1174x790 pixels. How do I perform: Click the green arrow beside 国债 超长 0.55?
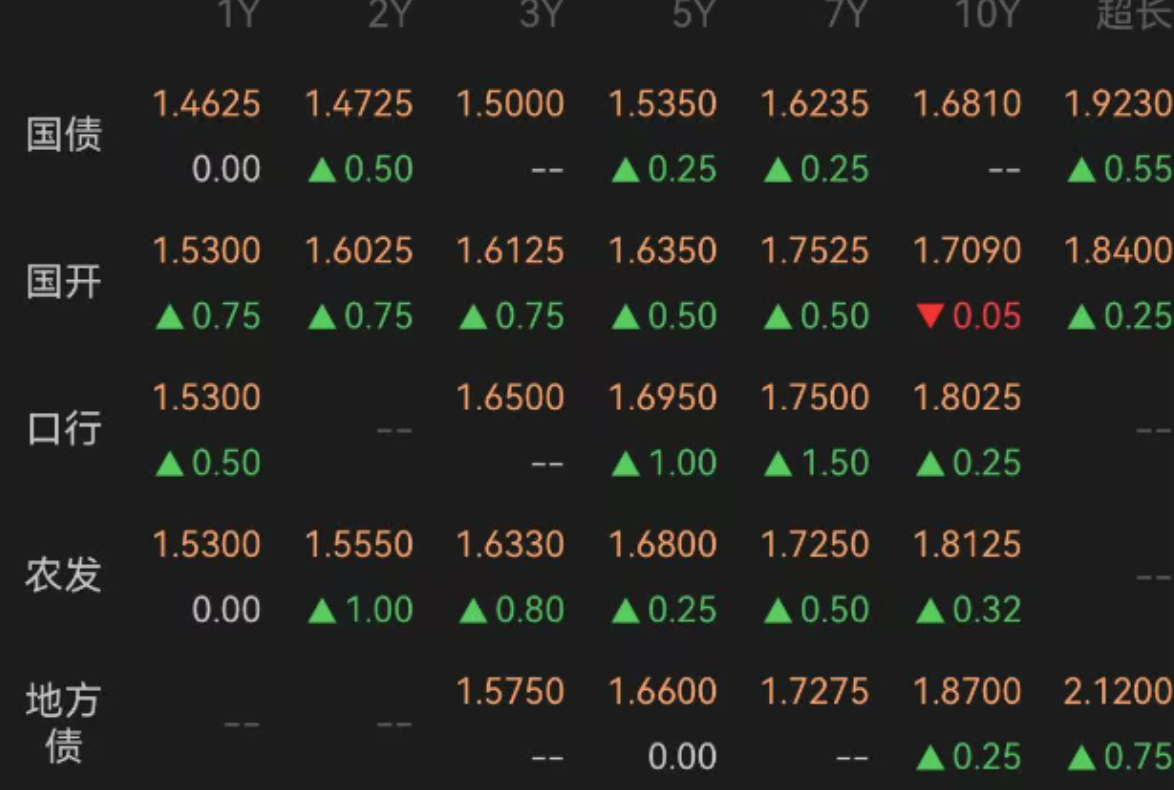(x=1082, y=170)
